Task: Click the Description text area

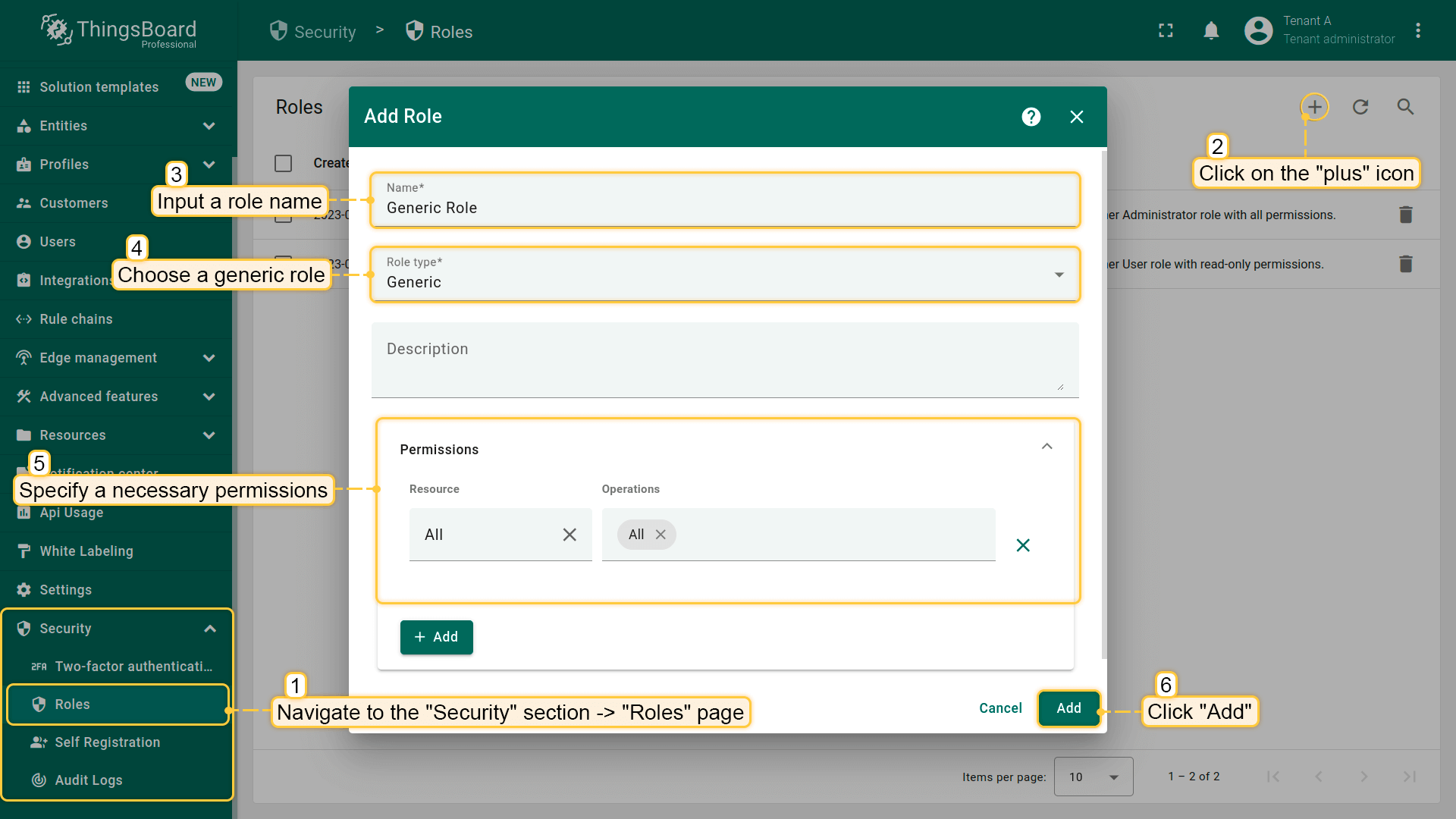Action: click(x=724, y=360)
